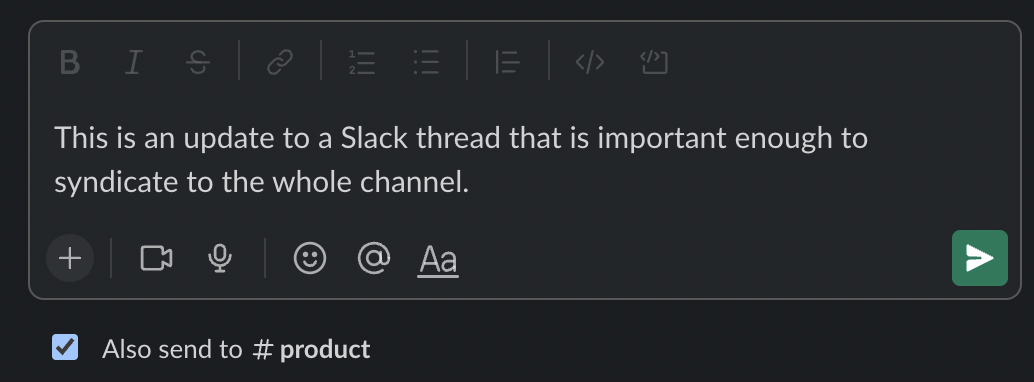
Task: Click the 'Also send to' label text
Action: click(172, 349)
